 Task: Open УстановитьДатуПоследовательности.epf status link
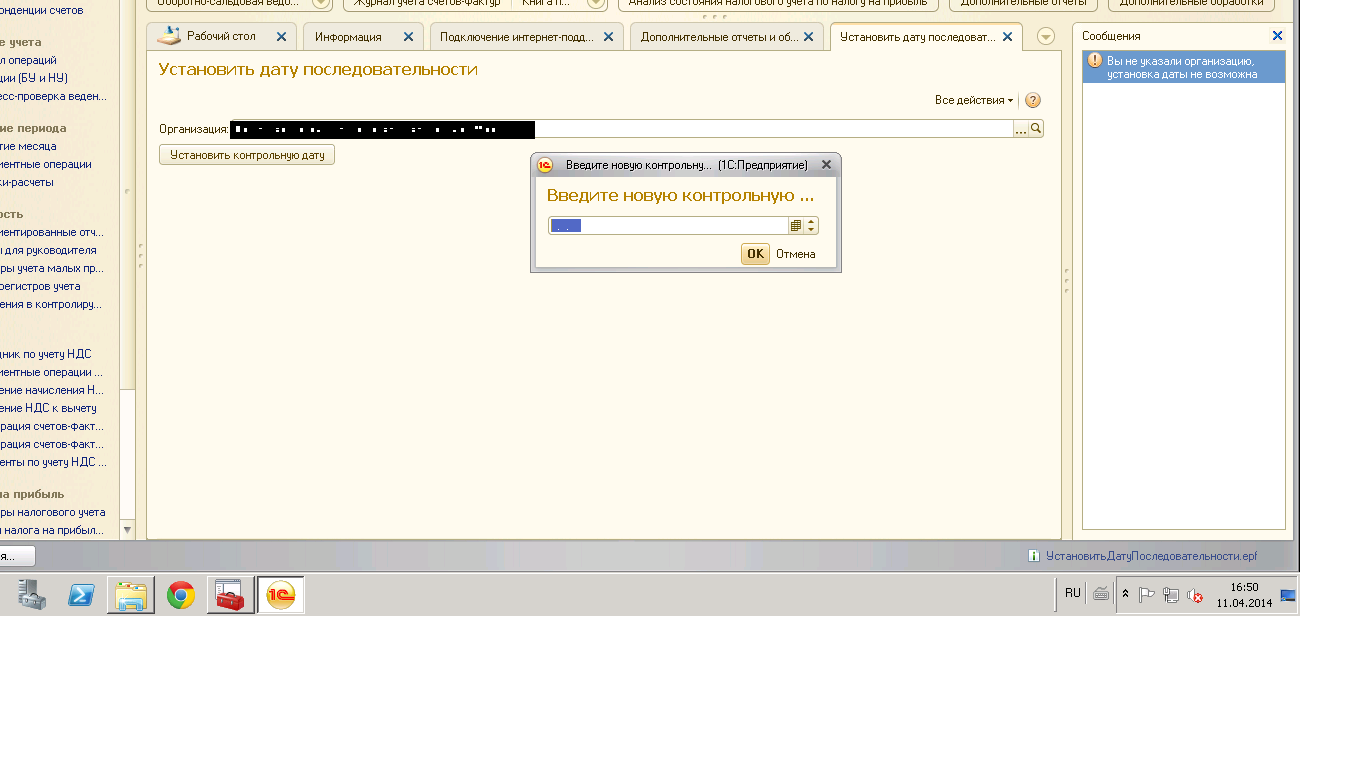[1151, 556]
